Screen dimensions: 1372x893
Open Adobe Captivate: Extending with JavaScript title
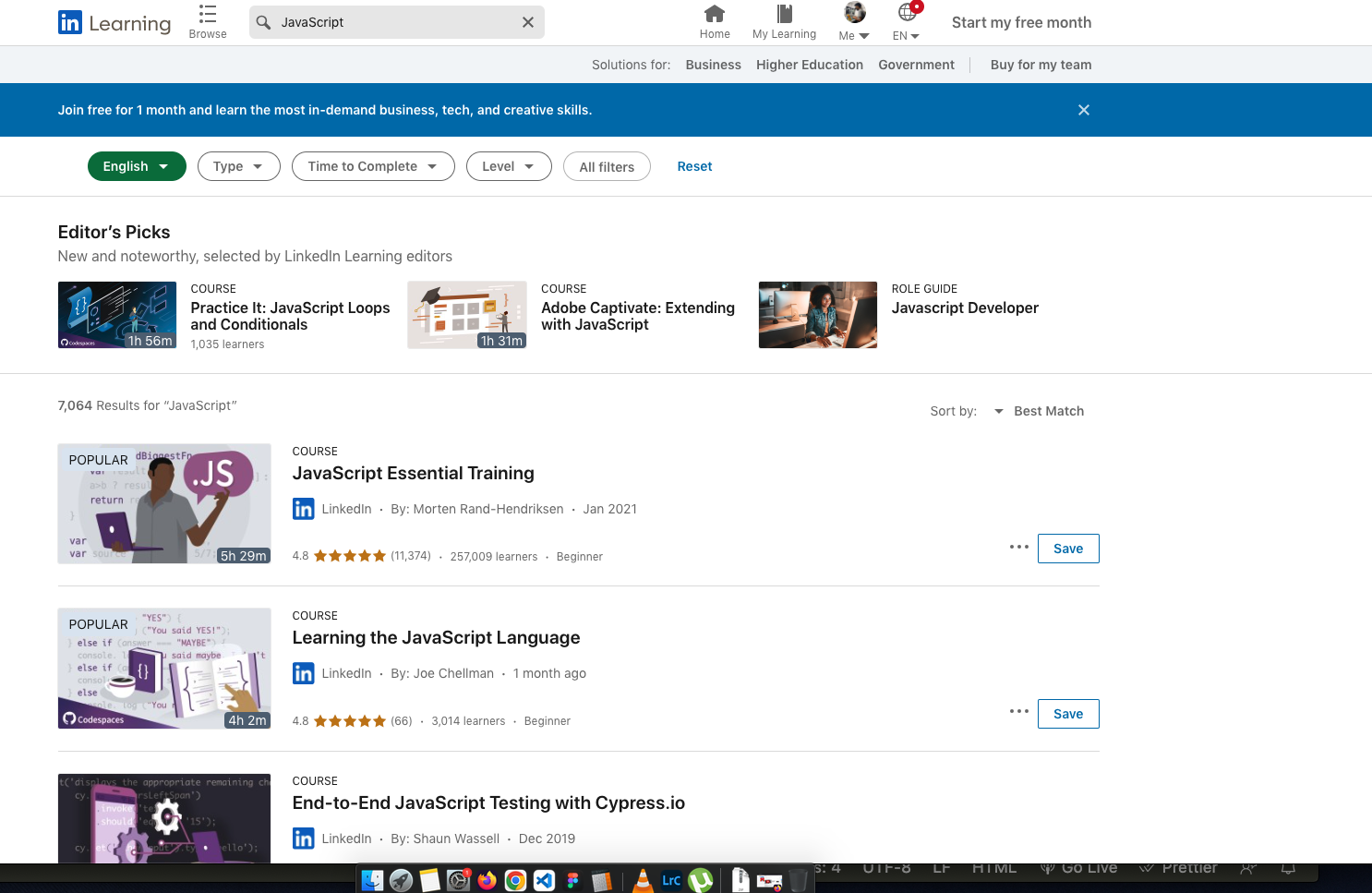click(638, 316)
